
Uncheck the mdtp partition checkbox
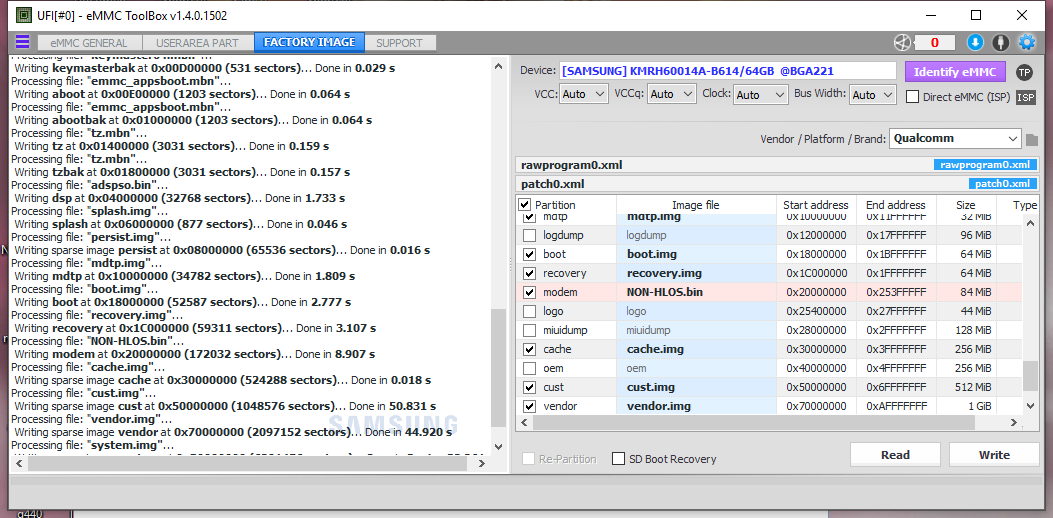click(x=530, y=217)
